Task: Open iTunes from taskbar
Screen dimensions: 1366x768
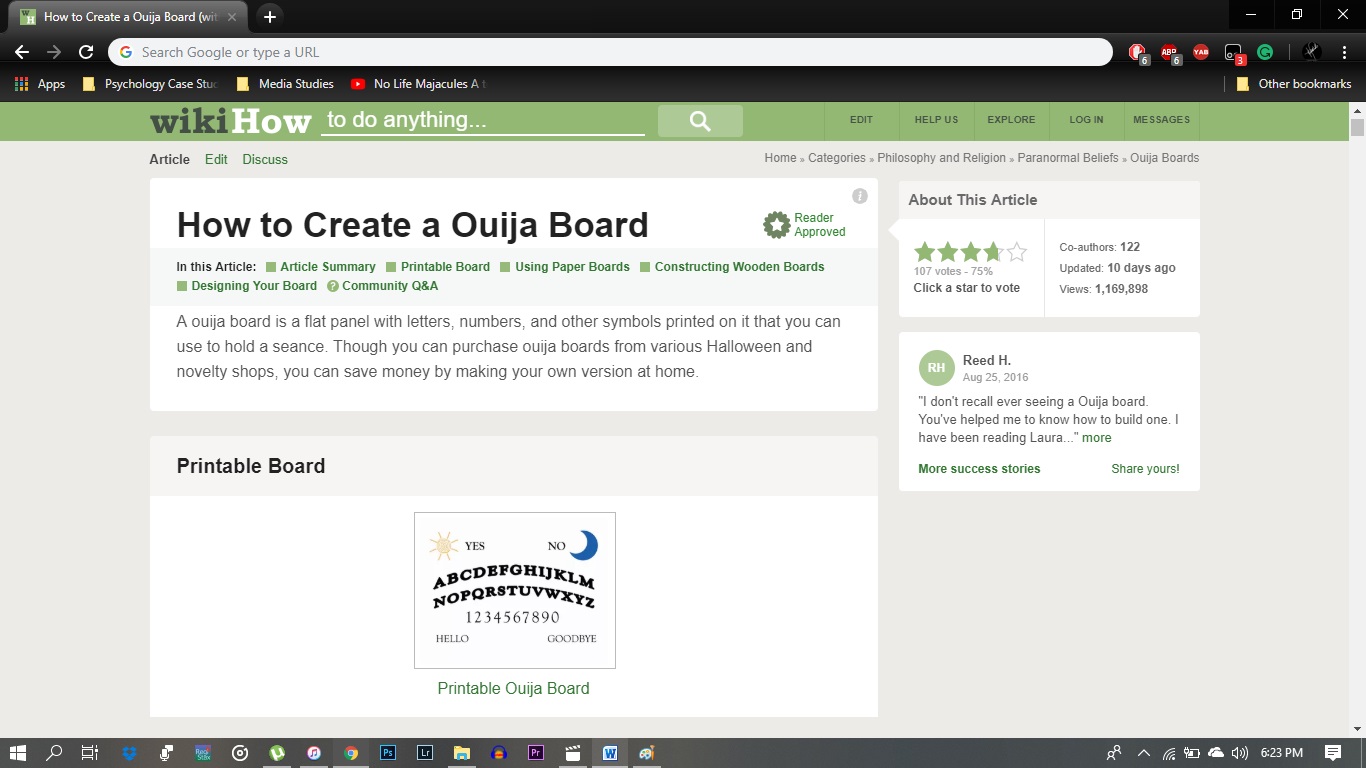Action: [314, 753]
